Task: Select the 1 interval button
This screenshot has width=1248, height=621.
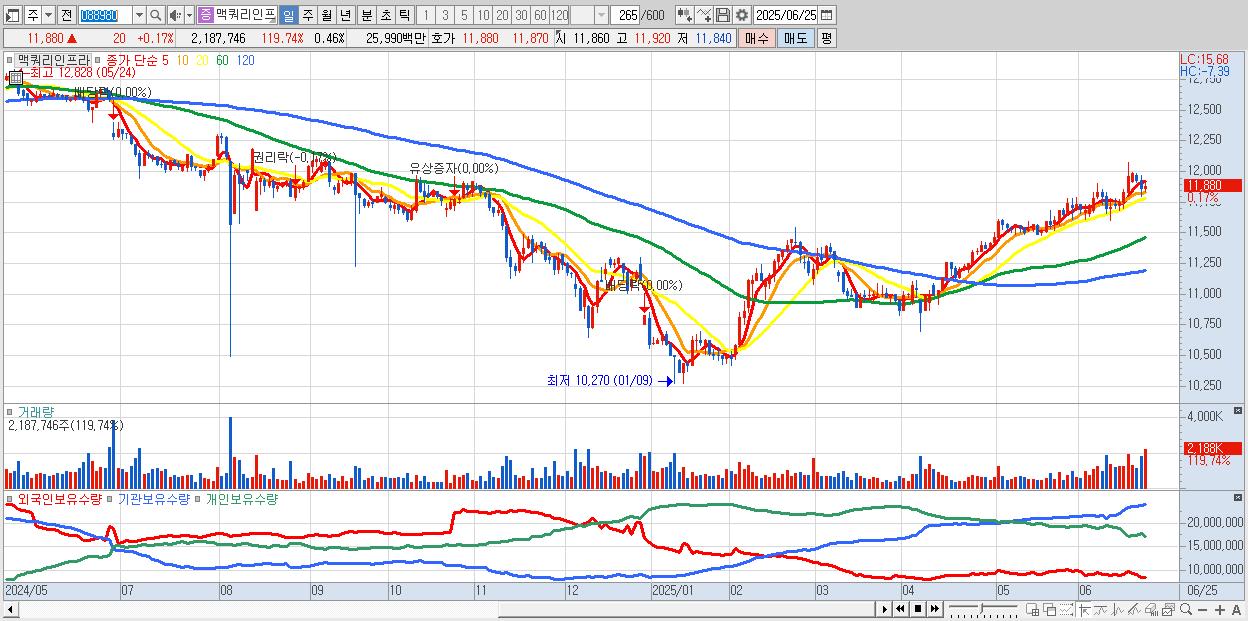Action: 425,15
